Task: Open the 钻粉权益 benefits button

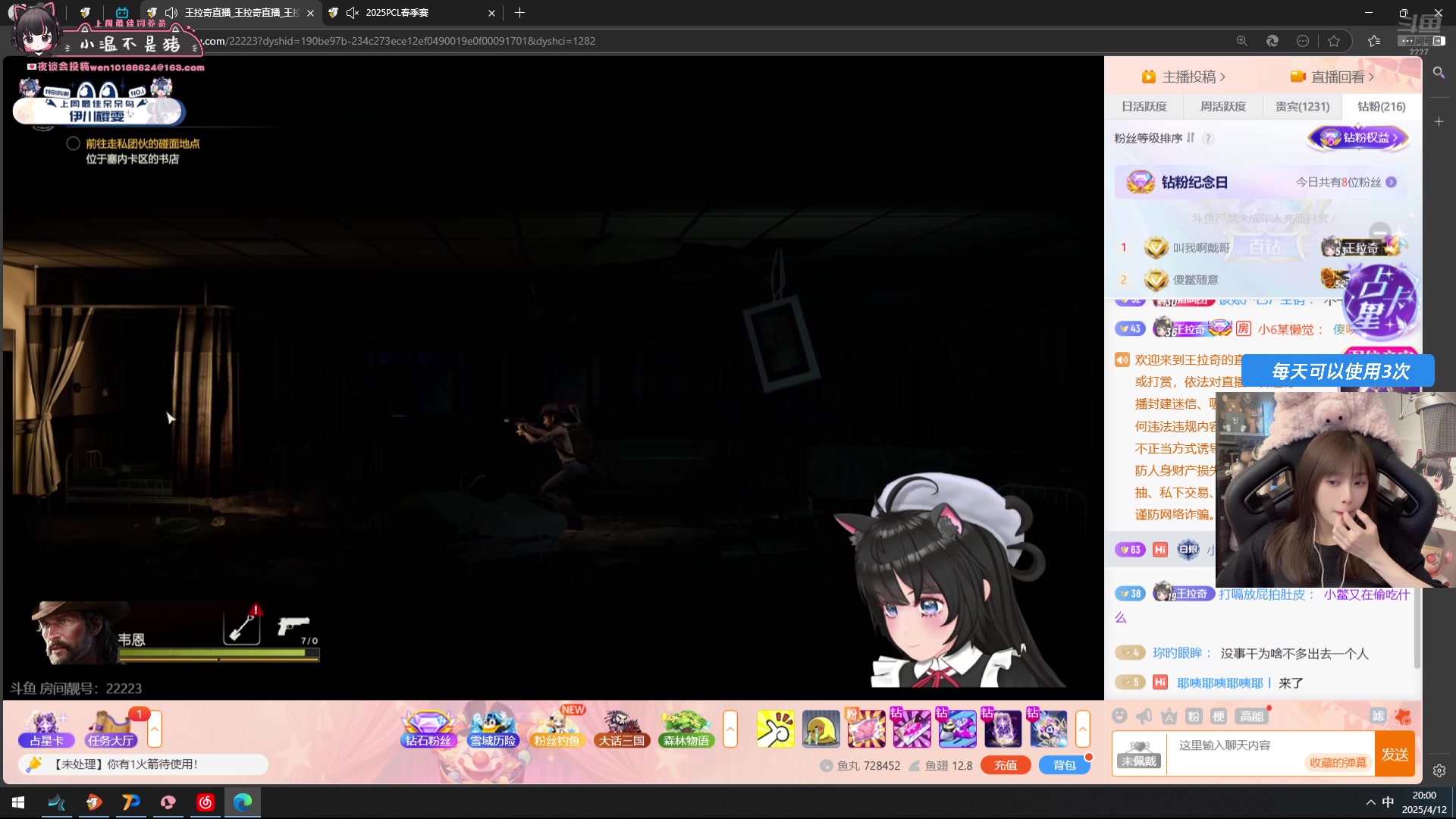Action: [1358, 138]
